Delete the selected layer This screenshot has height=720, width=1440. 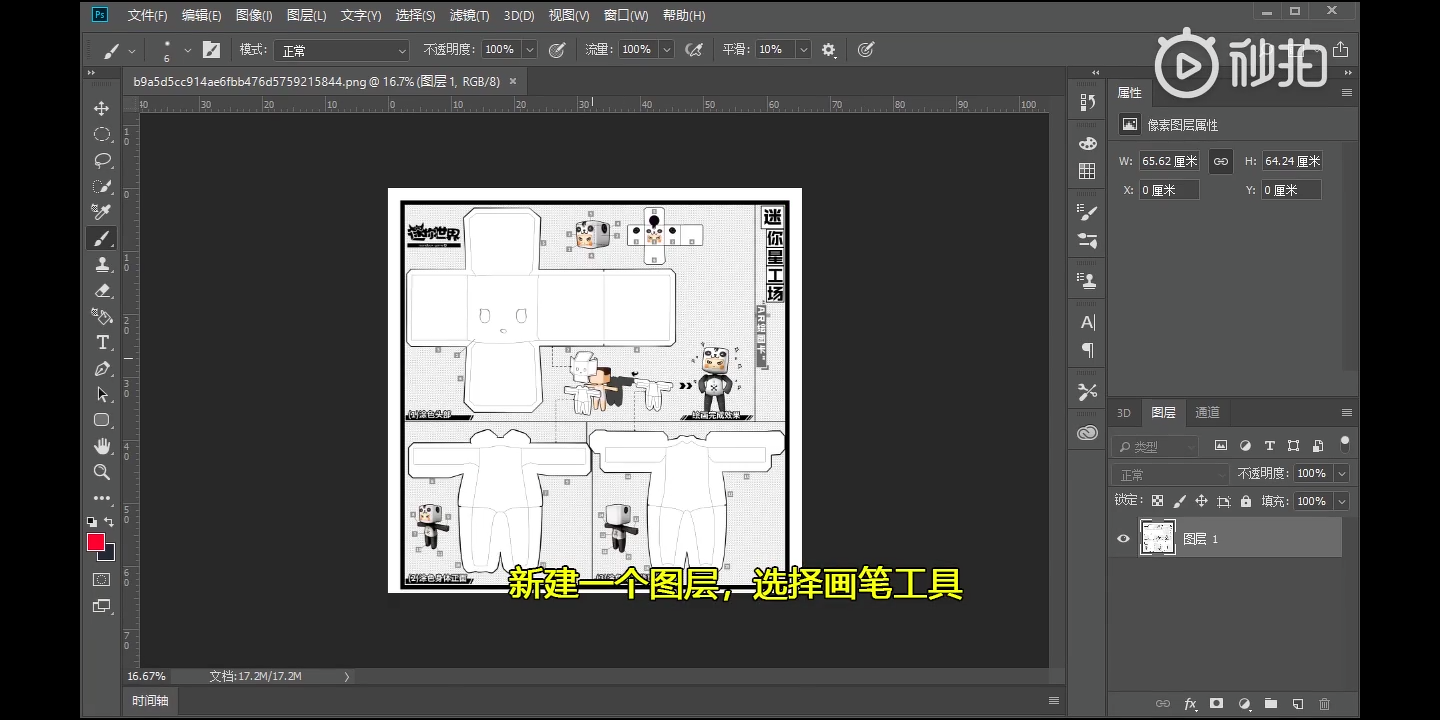click(x=1324, y=704)
